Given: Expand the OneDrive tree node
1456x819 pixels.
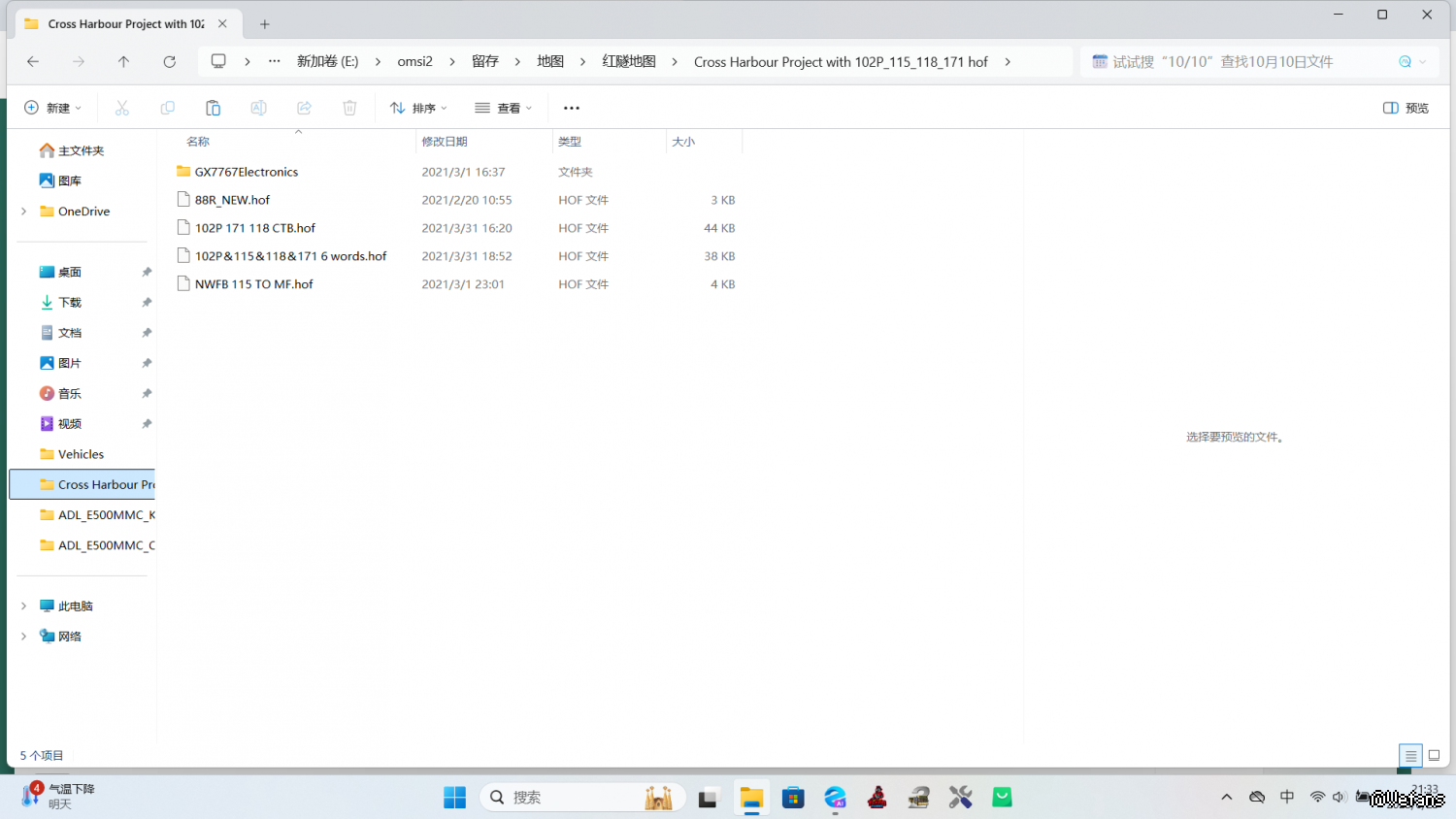Looking at the screenshot, I should click(23, 212).
